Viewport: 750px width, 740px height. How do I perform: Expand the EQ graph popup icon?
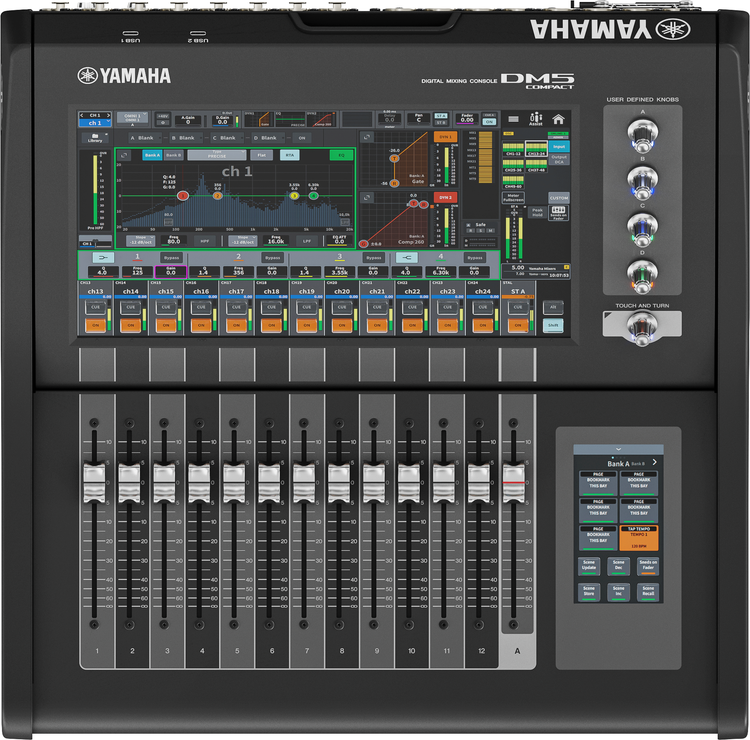tap(124, 155)
